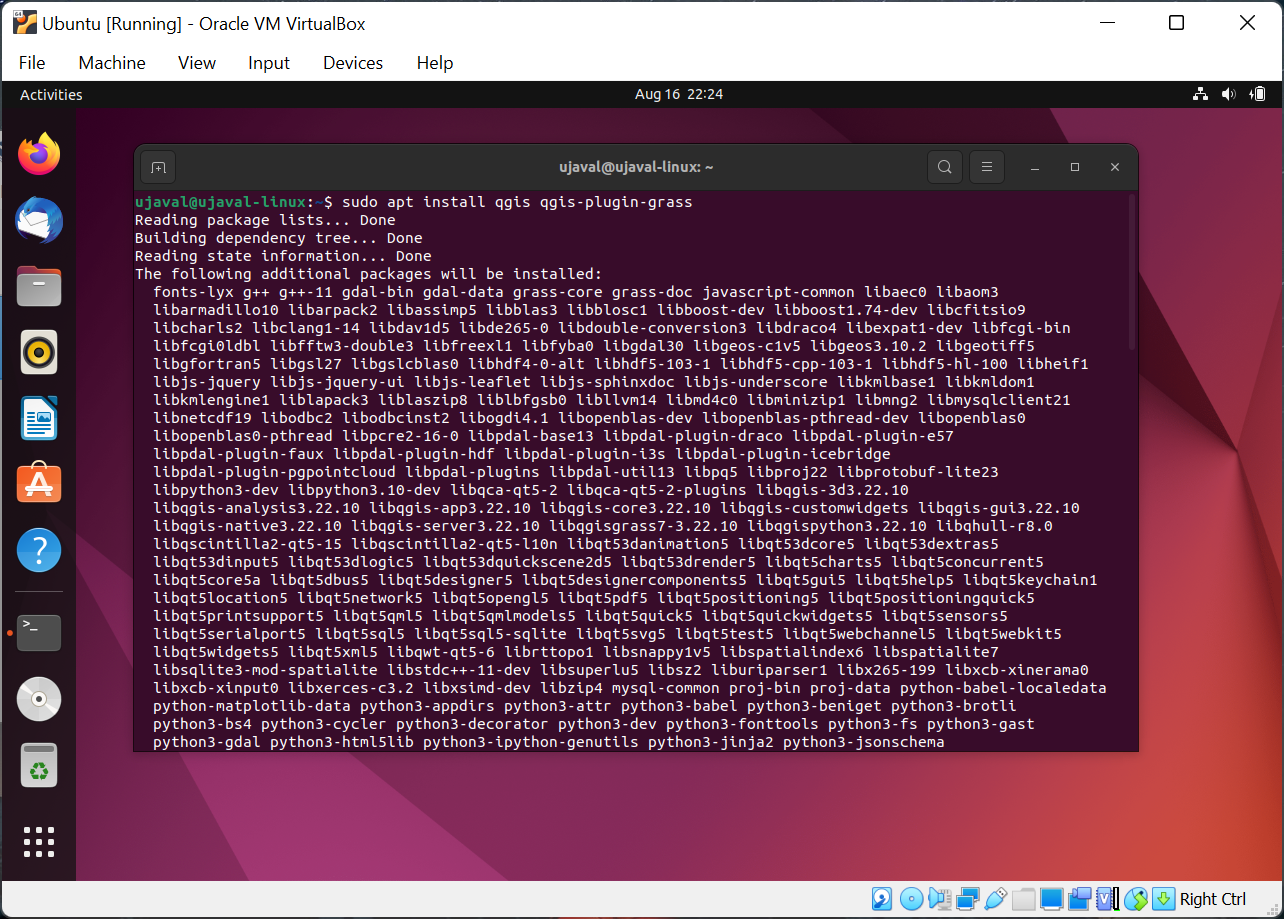1284x919 pixels.
Task: Click the VirtualBox window title bar icon
Action: tap(27, 22)
